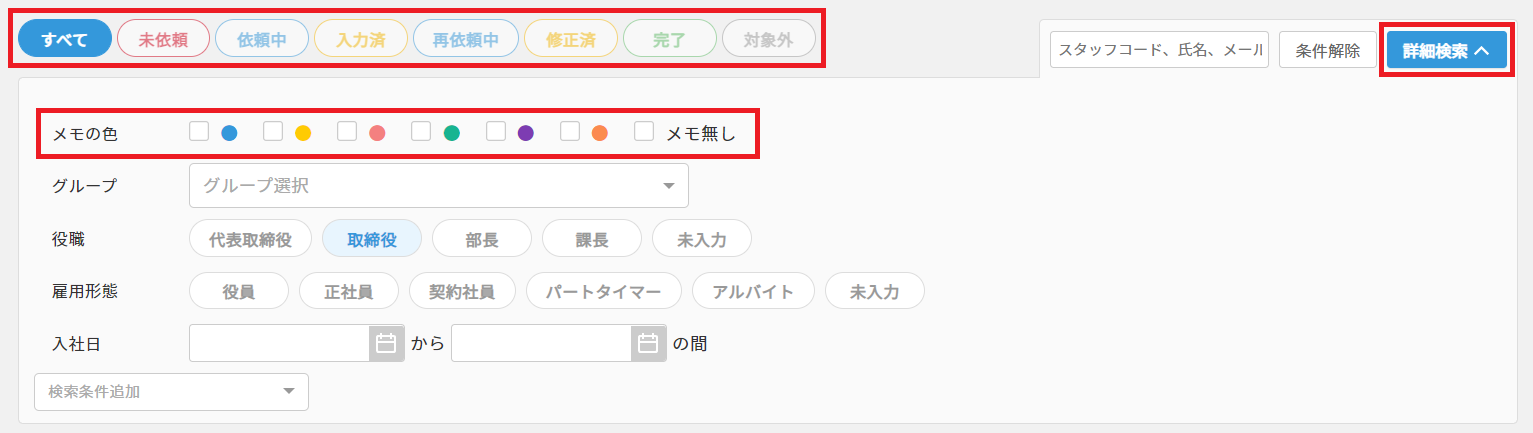Tick the blue memo color checkbox

point(199,131)
